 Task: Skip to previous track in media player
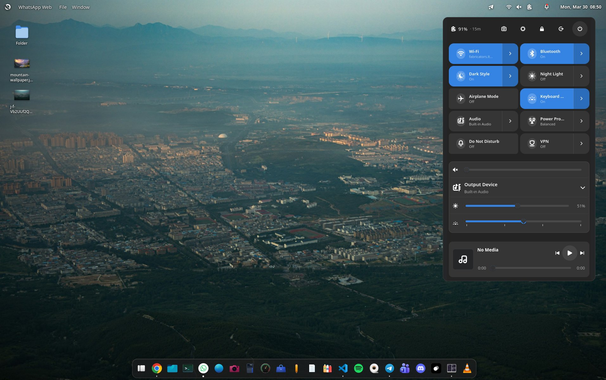[x=557, y=253]
